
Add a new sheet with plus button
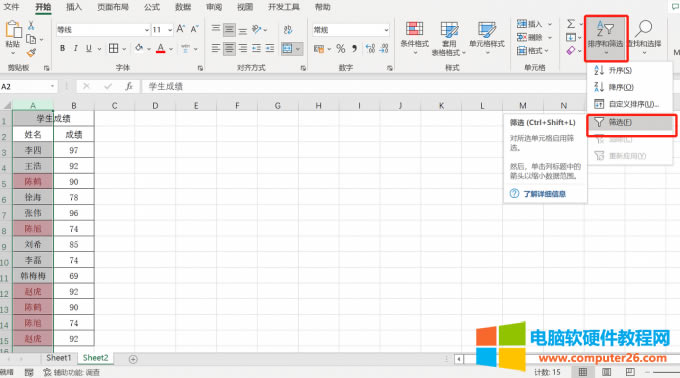[x=133, y=359]
